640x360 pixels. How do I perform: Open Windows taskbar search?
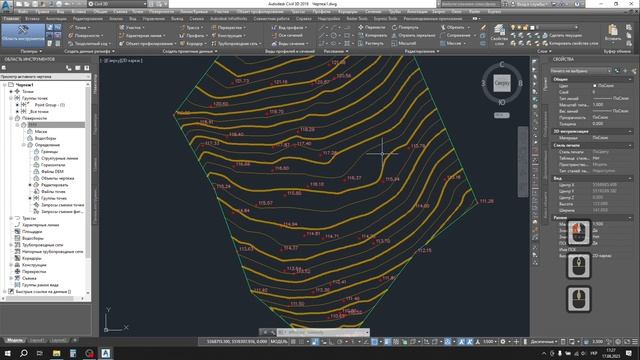click(24, 353)
